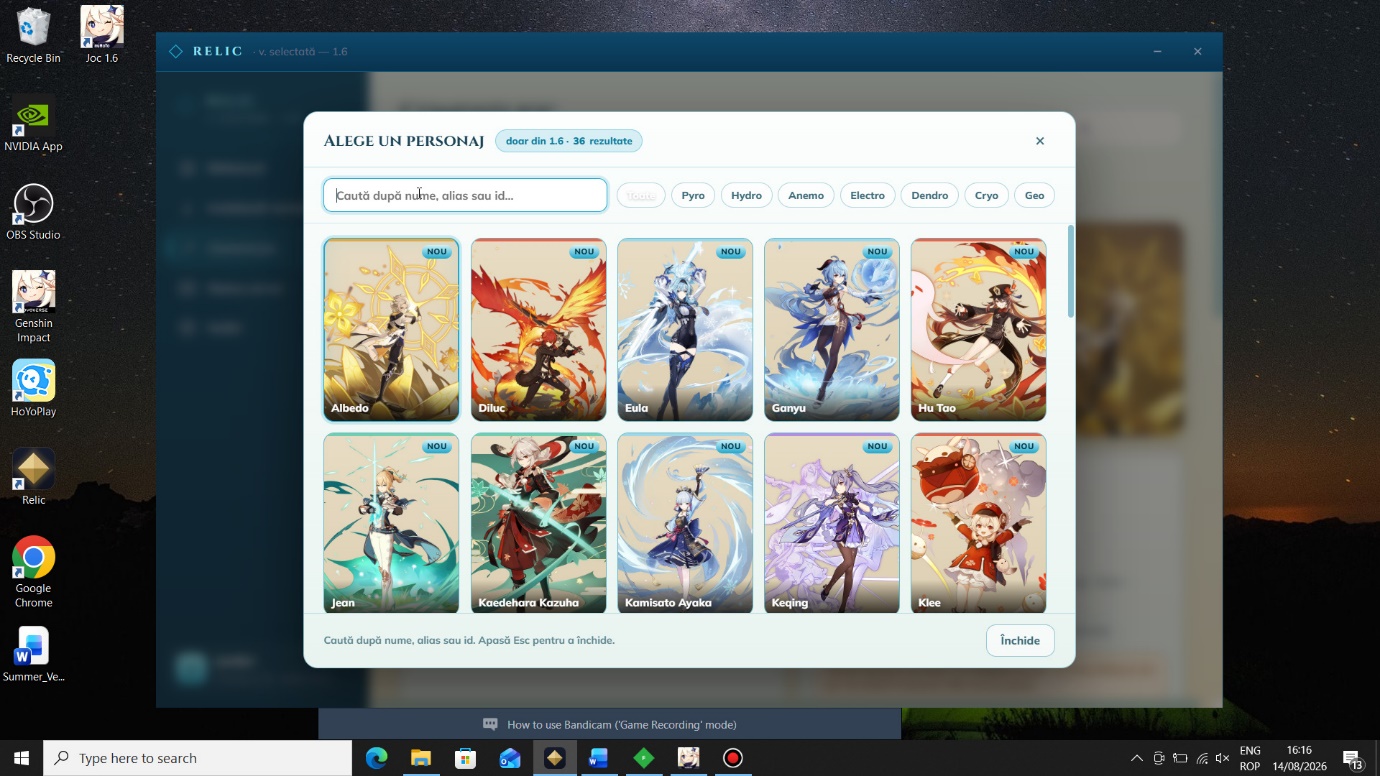Viewport: 1380px width, 776px height.
Task: Filter characters by Cryo element
Action: [987, 195]
